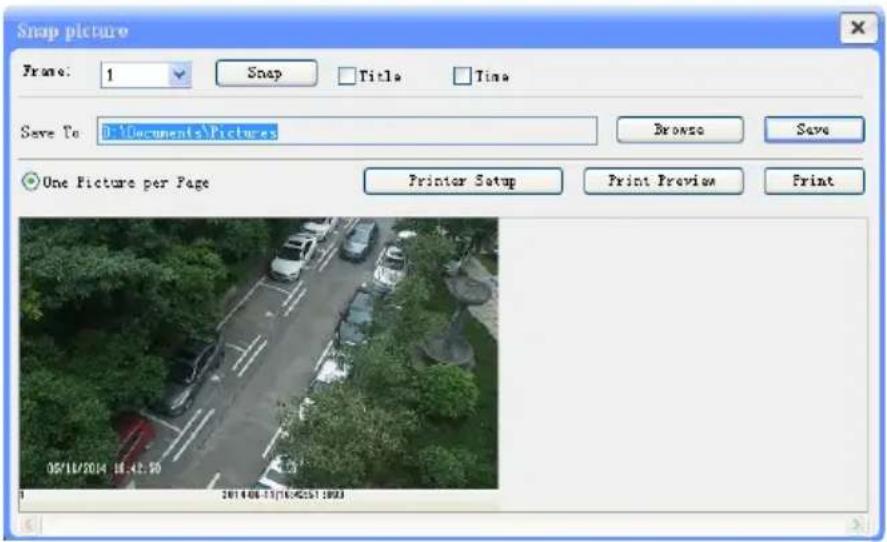Image resolution: width=887 pixels, height=542 pixels.
Task: Open Print Preview
Action: [x=664, y=181]
